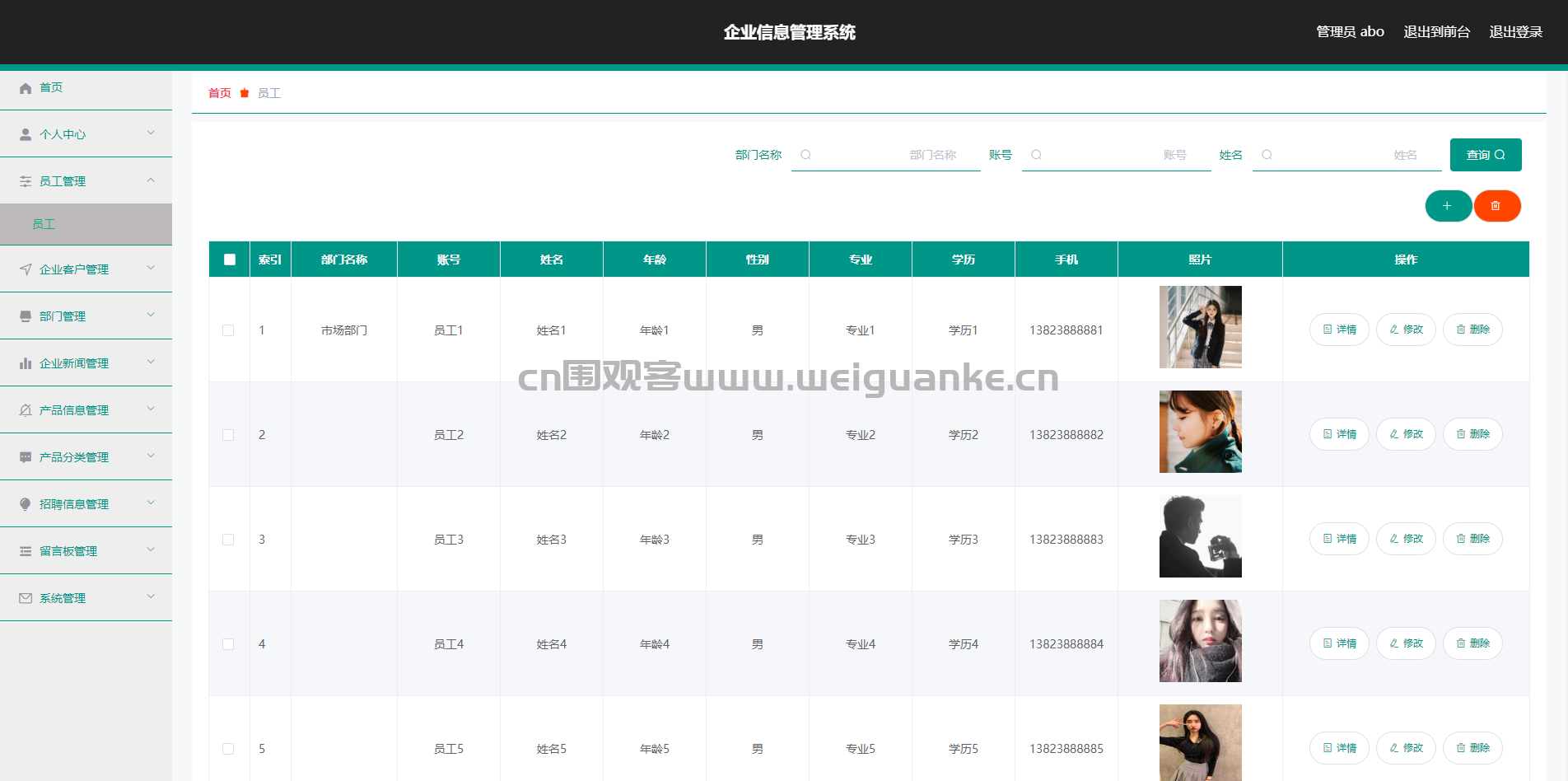This screenshot has width=1568, height=781.
Task: Click the 部门名称 search input field
Action: [886, 155]
